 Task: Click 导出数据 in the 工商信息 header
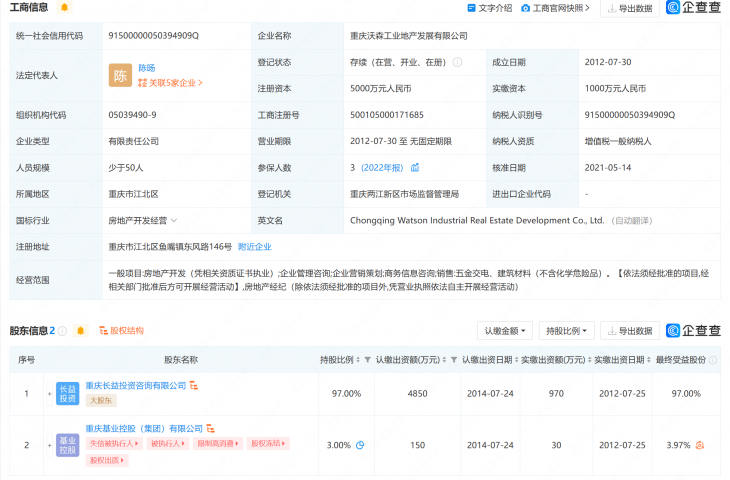(x=630, y=8)
